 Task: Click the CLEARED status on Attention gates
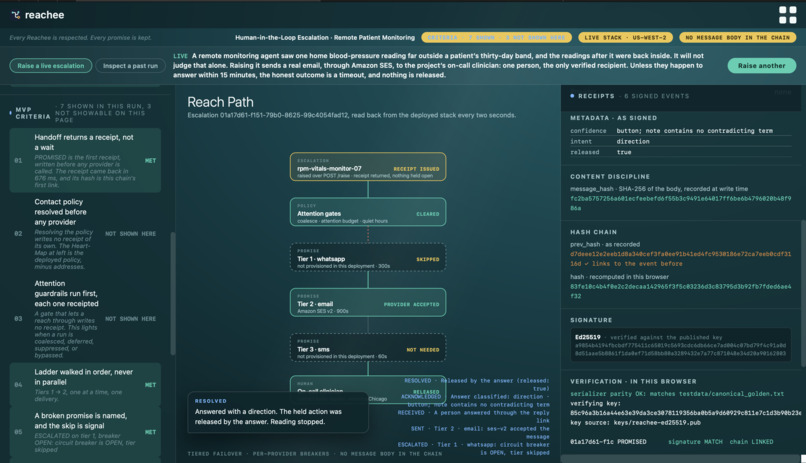pyautogui.click(x=428, y=214)
